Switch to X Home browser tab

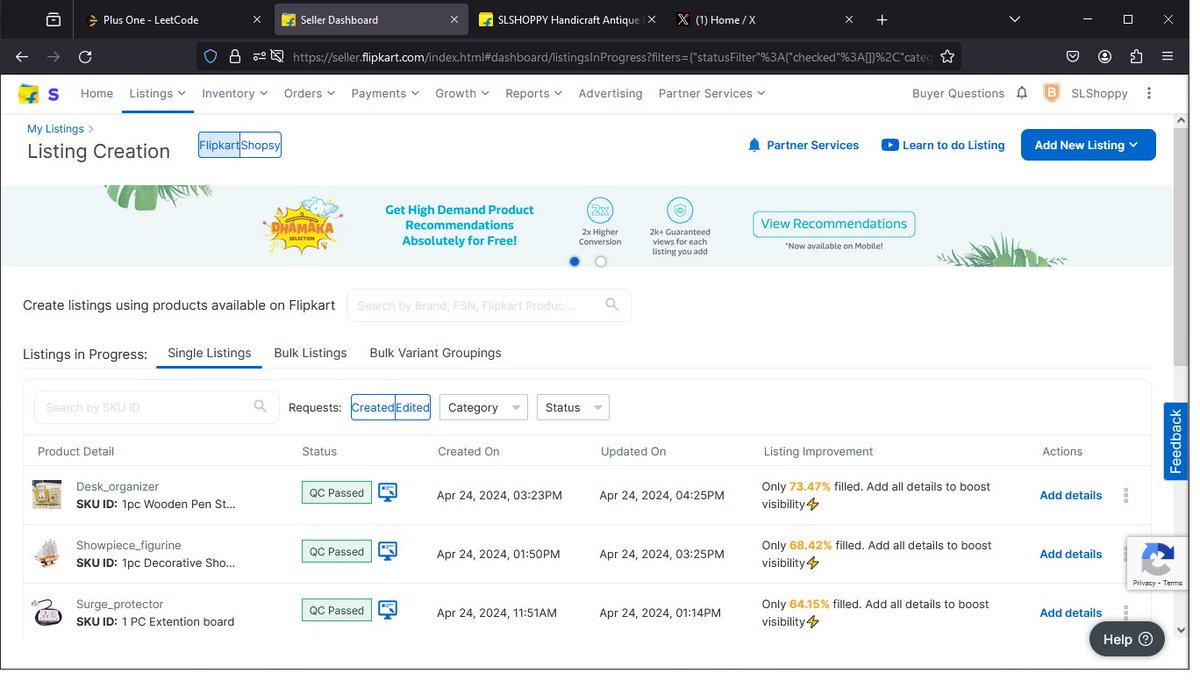coord(765,20)
